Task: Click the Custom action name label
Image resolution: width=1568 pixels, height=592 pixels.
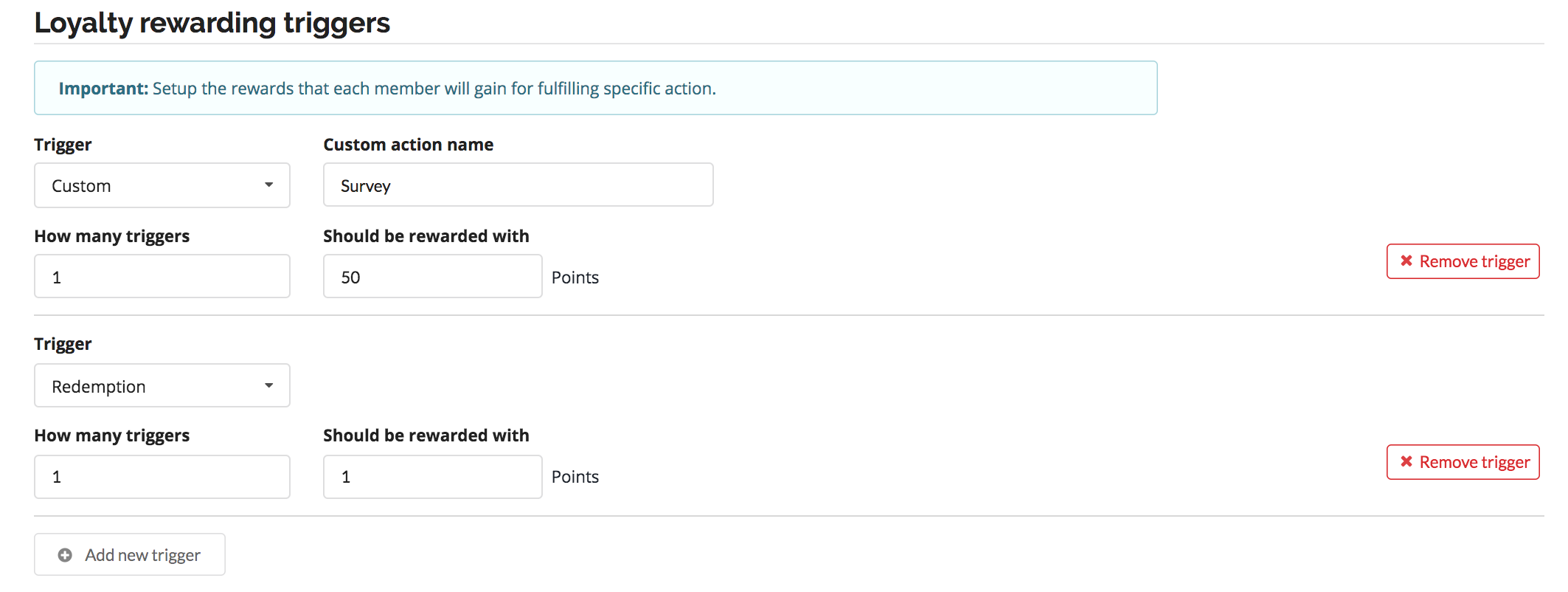Action: [408, 145]
